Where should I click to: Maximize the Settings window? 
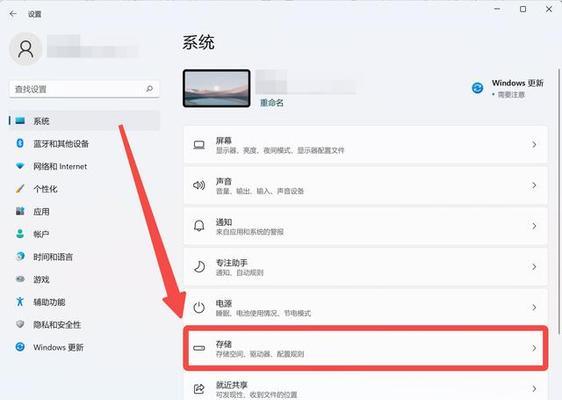point(523,9)
